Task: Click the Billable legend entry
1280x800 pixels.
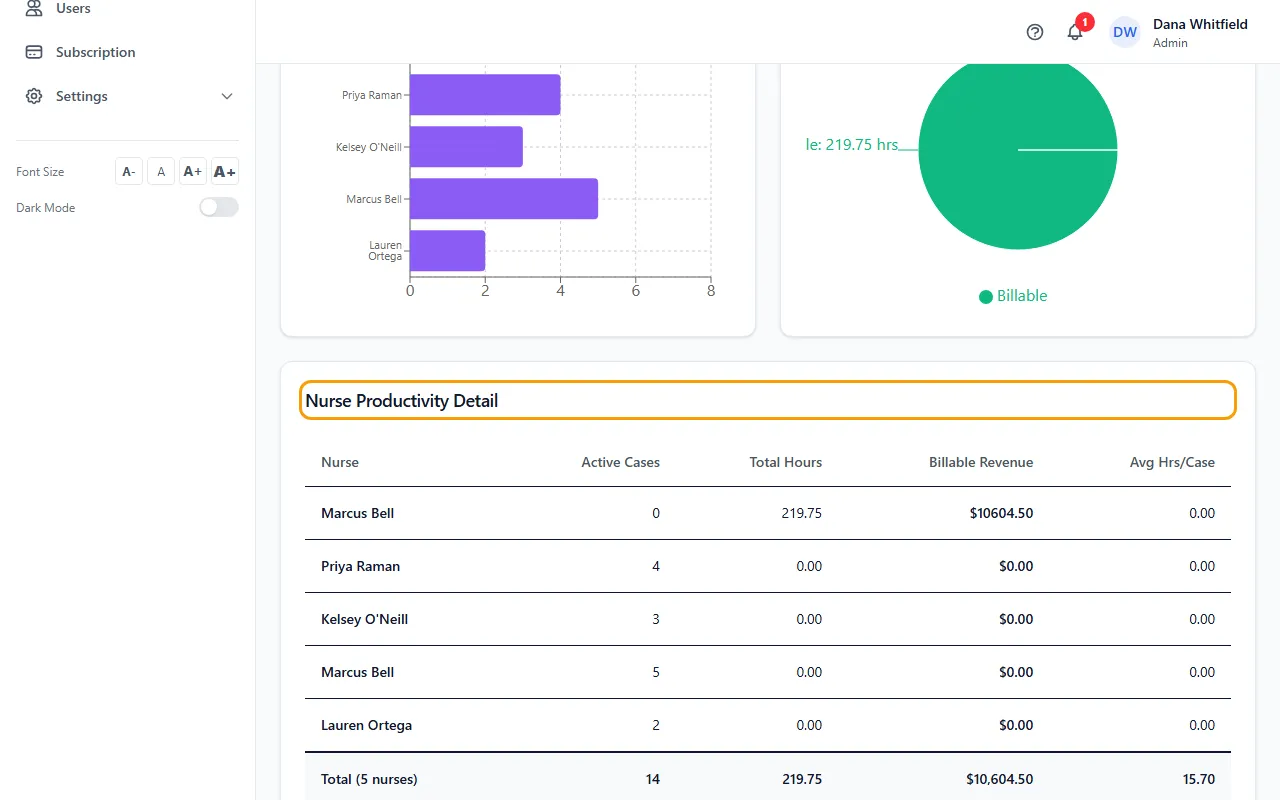Action: point(1013,296)
